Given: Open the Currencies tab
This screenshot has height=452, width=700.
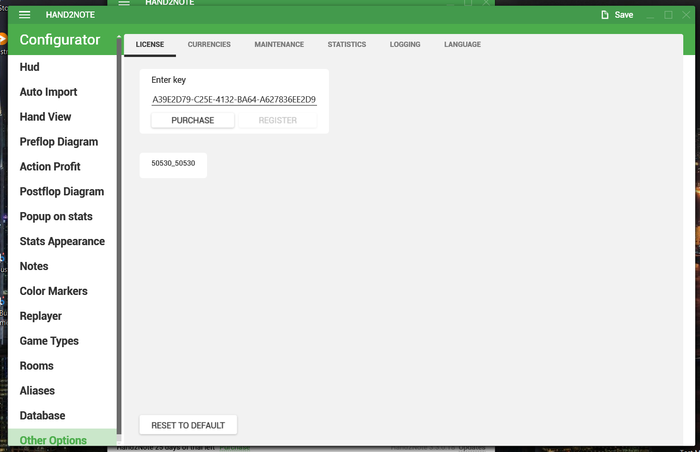Looking at the screenshot, I should tap(209, 45).
